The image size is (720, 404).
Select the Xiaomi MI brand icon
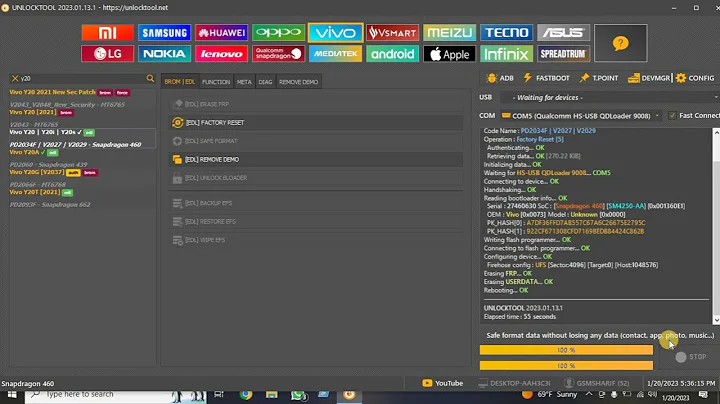[107, 33]
